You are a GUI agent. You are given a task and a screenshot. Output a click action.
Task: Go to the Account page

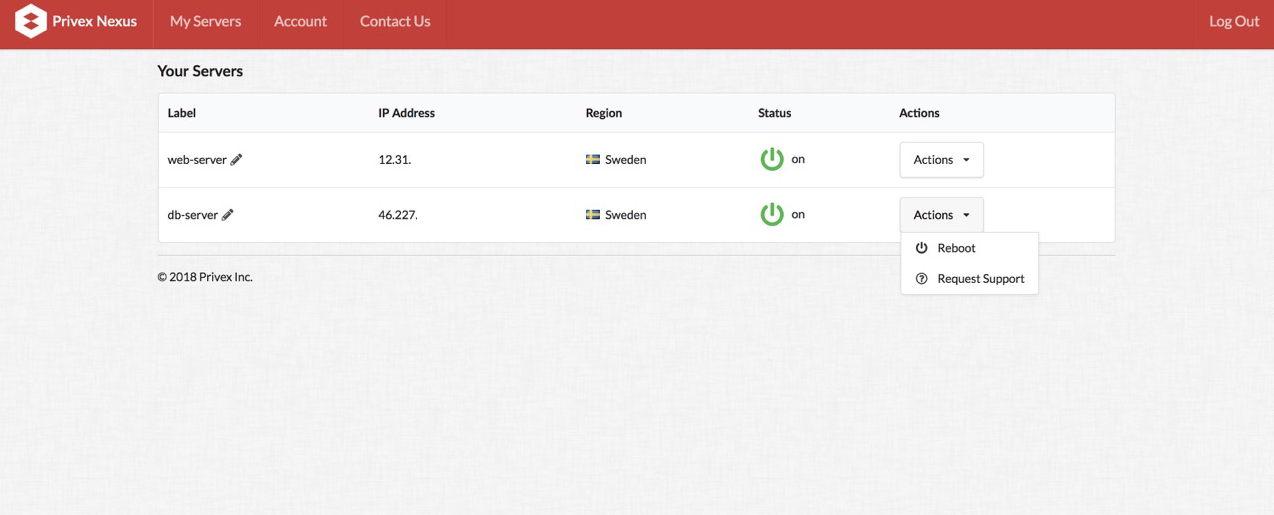tap(300, 21)
